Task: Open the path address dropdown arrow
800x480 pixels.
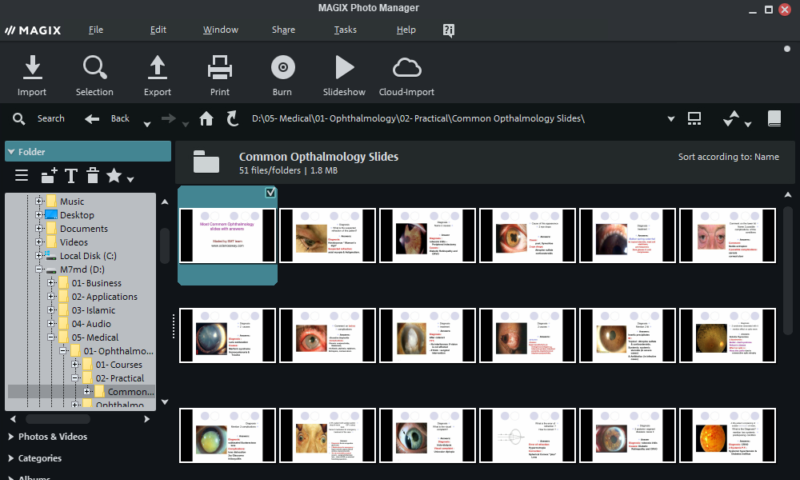Action: click(671, 119)
